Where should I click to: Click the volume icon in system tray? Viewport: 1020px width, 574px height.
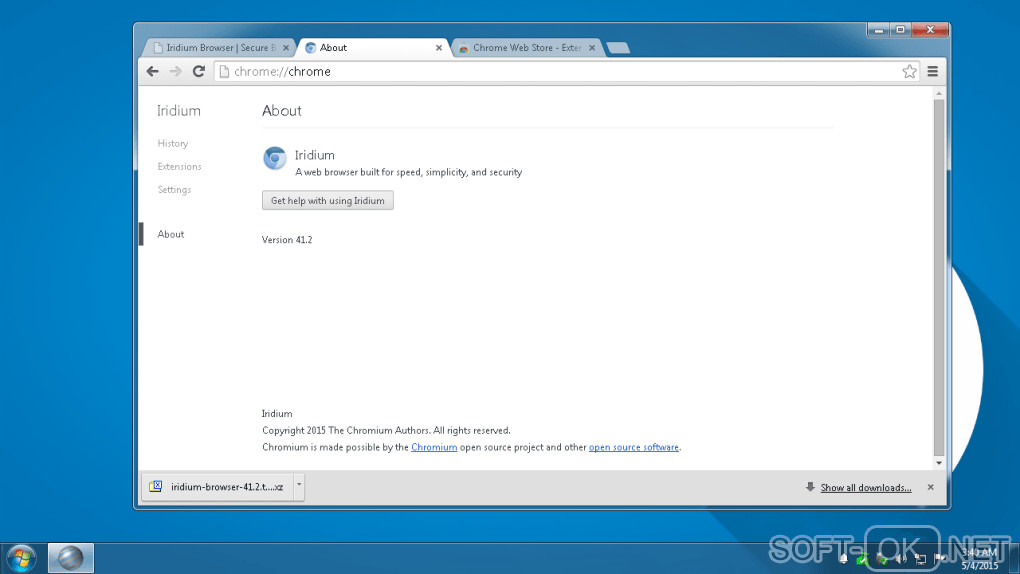click(x=901, y=558)
